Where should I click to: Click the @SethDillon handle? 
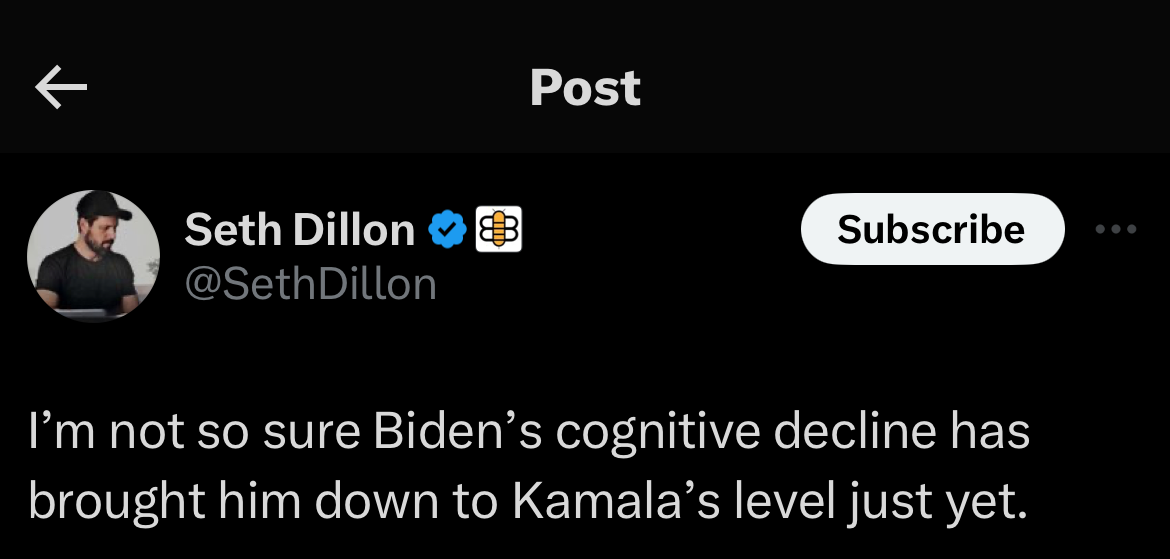(310, 284)
